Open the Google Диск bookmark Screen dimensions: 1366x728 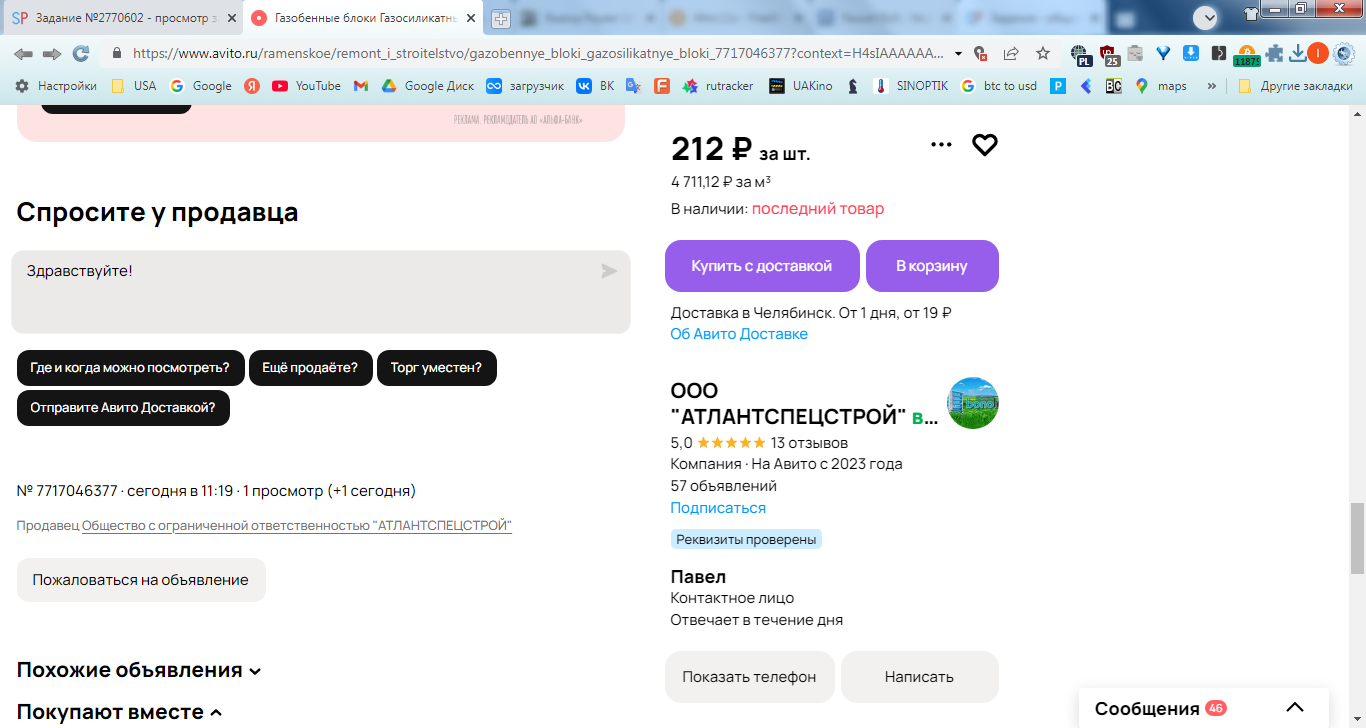pos(428,86)
